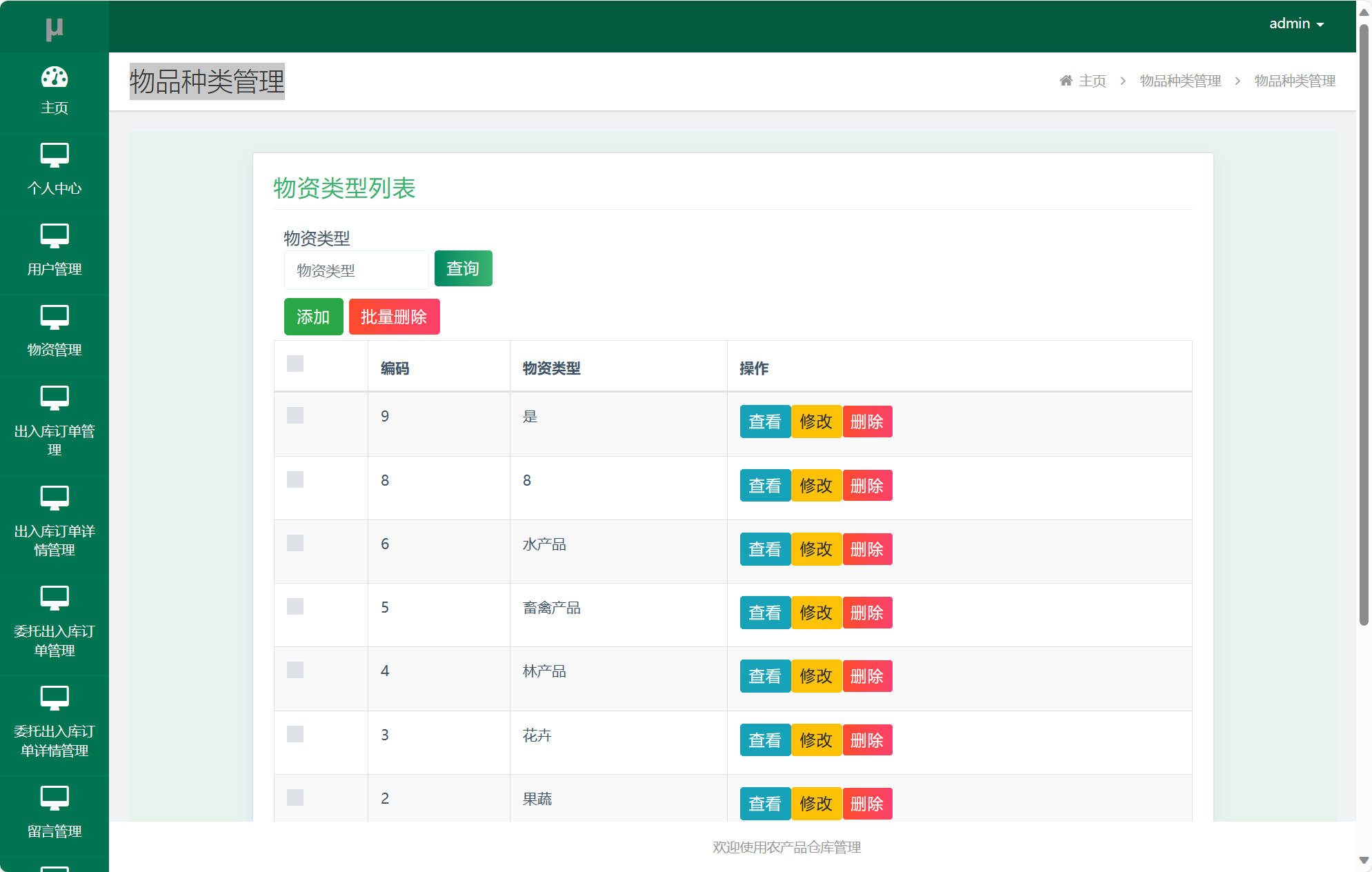Viewport: 1372px width, 872px height.
Task: Click 修改 for the 花卉 row
Action: [x=816, y=740]
